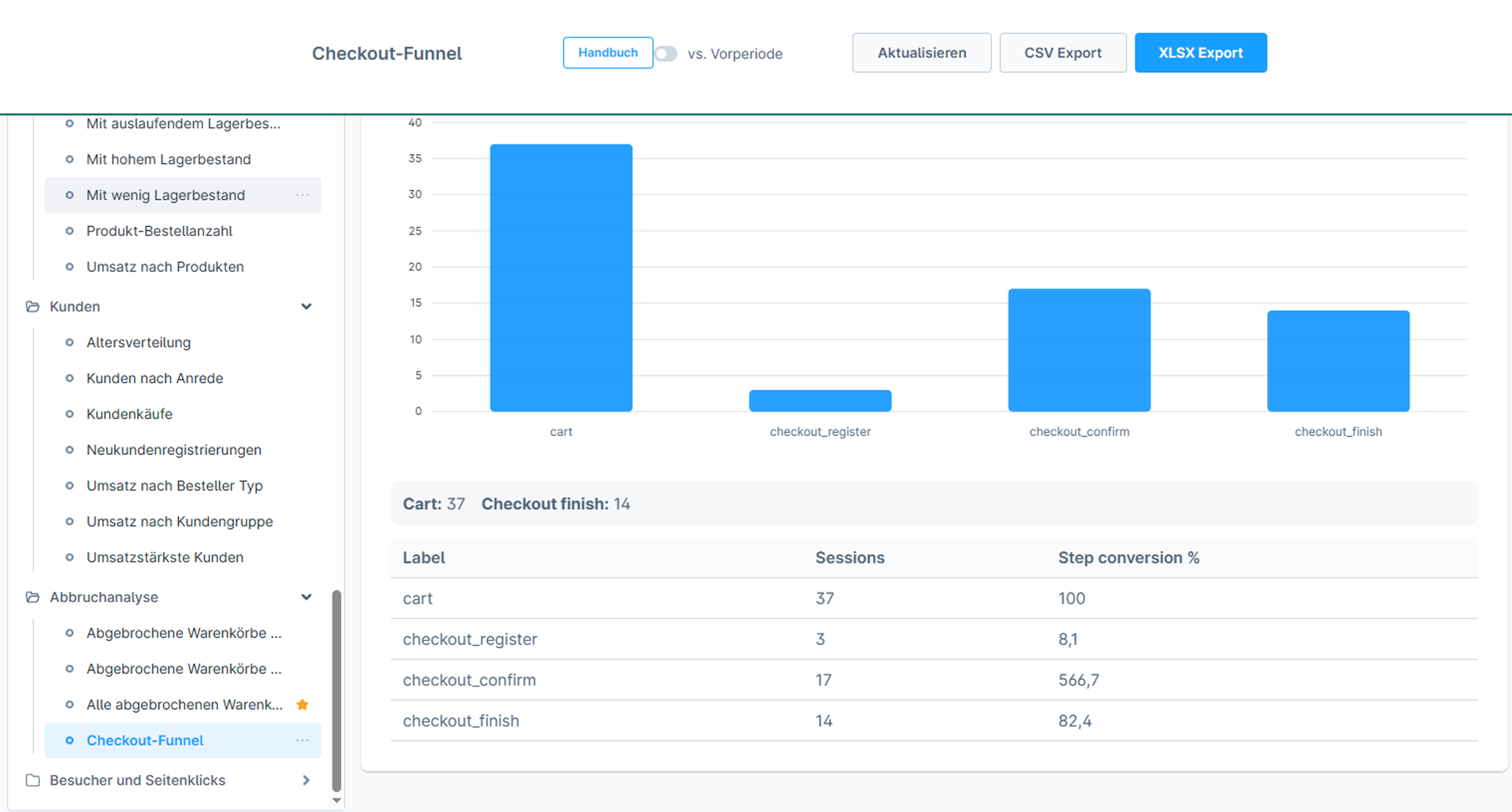The height and width of the screenshot is (812, 1512).
Task: Click the checkout_register bar in chart
Action: 821,401
